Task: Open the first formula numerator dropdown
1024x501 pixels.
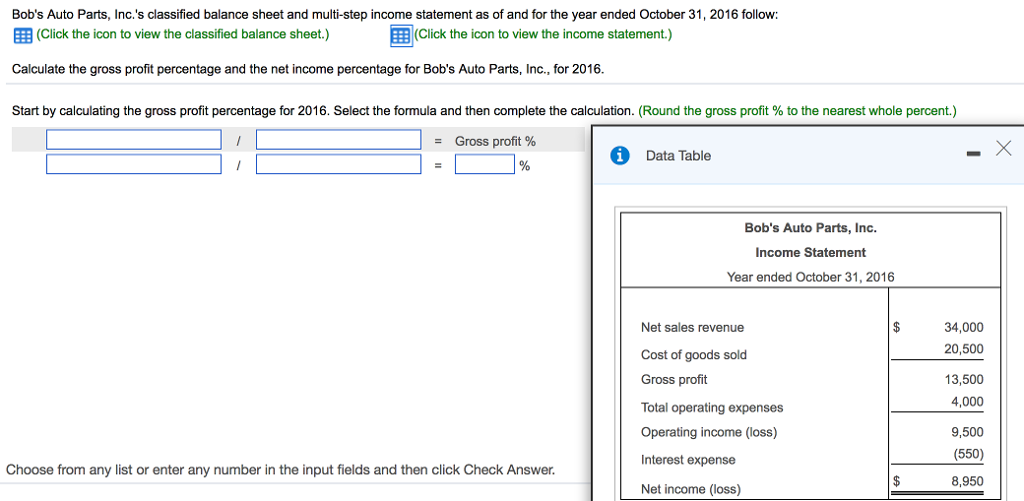Action: coord(134,140)
